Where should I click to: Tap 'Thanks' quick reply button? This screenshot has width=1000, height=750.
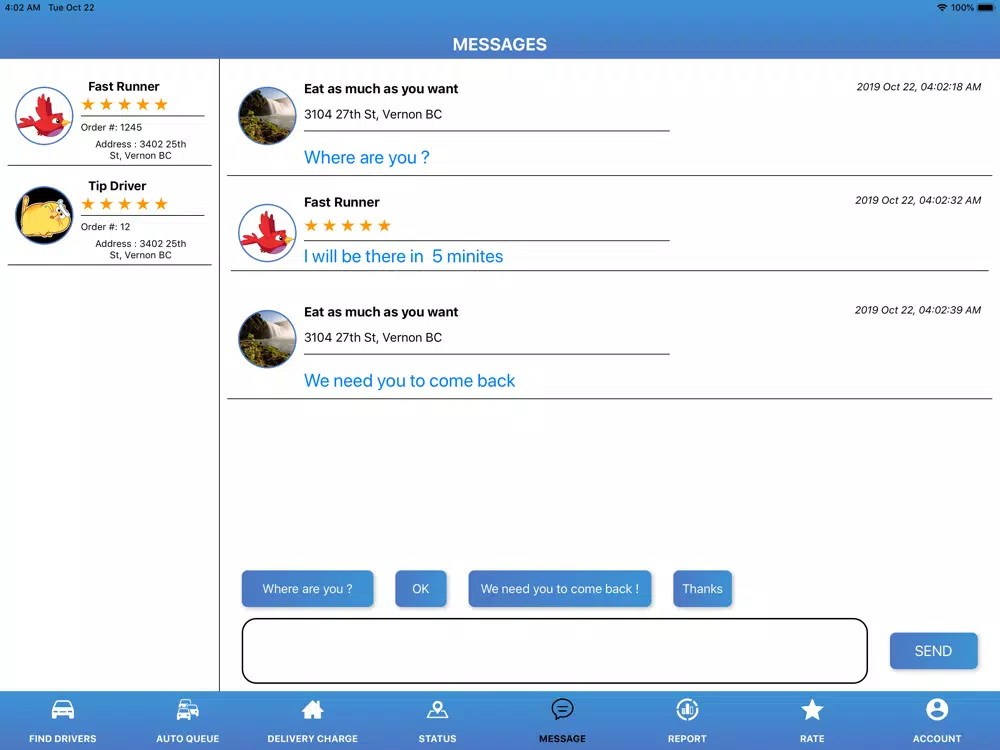[702, 589]
